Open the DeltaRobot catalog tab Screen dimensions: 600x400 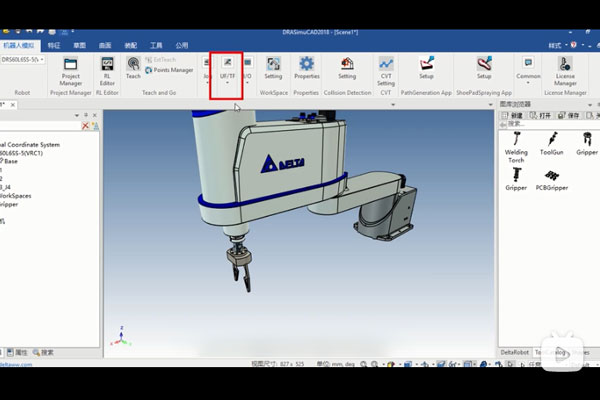(514, 352)
